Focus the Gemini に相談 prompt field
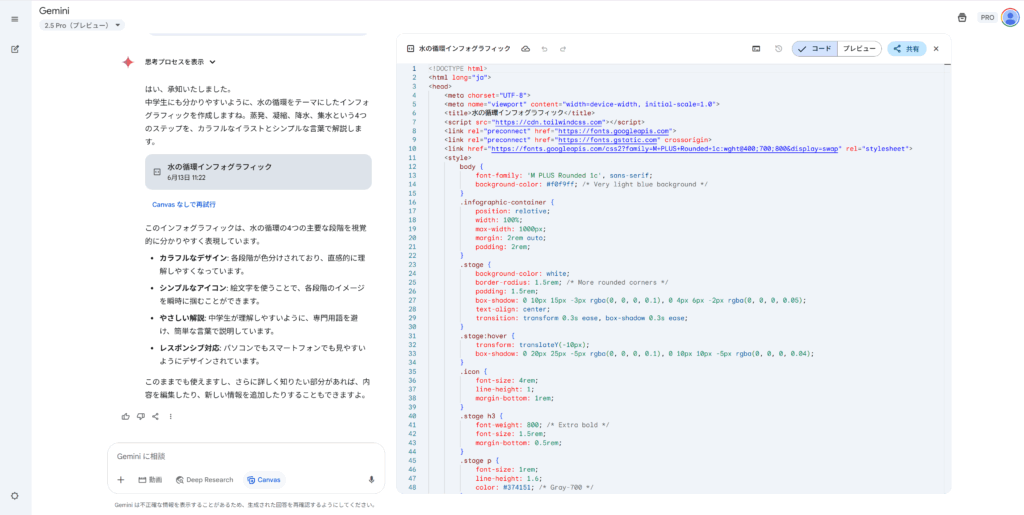 246,456
